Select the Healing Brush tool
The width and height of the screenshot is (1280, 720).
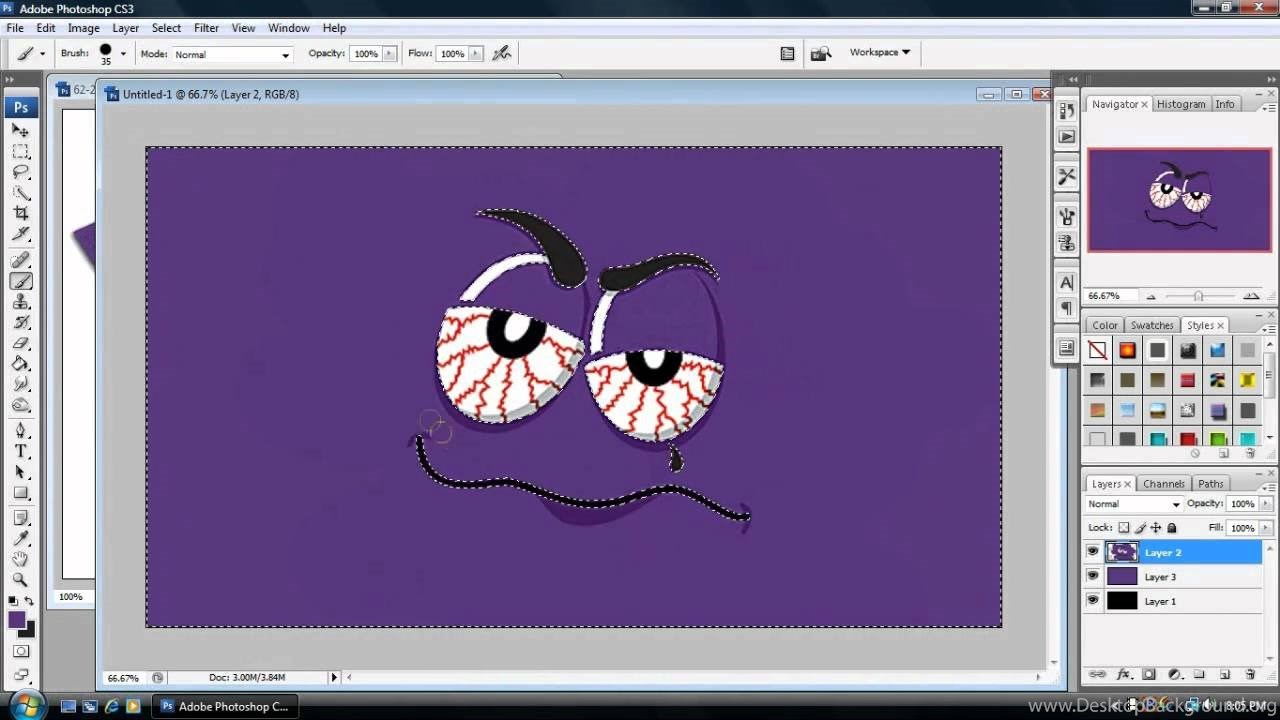21,261
